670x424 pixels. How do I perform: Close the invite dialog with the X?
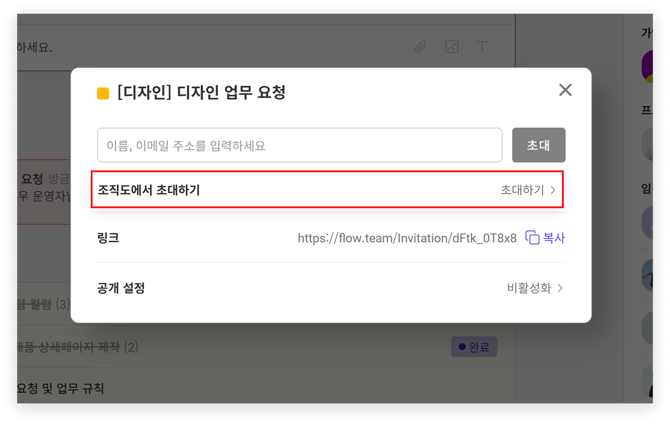coord(565,90)
